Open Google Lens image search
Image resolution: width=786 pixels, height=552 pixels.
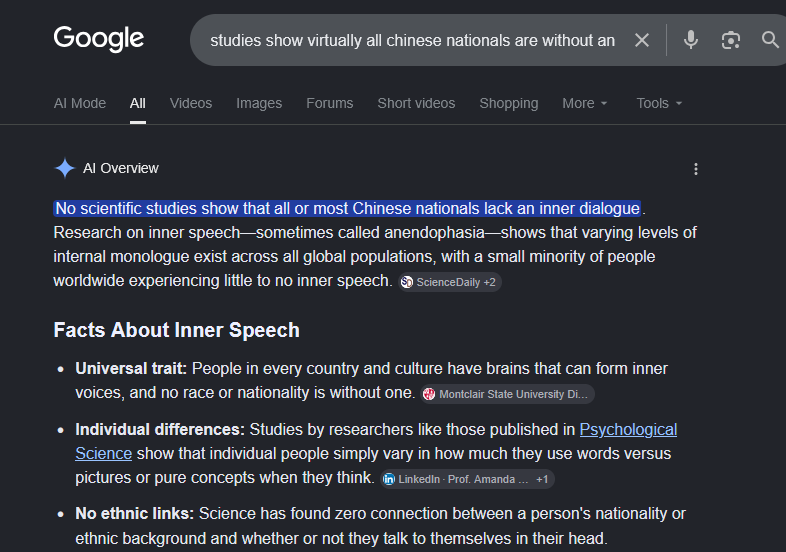point(730,40)
